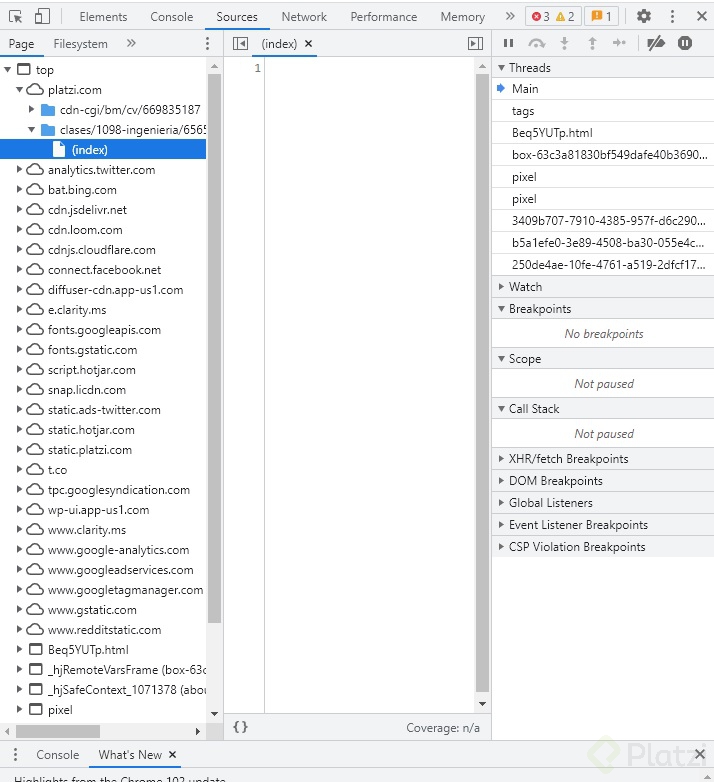Select the Beq5YUTp.html thread

pyautogui.click(x=603, y=133)
